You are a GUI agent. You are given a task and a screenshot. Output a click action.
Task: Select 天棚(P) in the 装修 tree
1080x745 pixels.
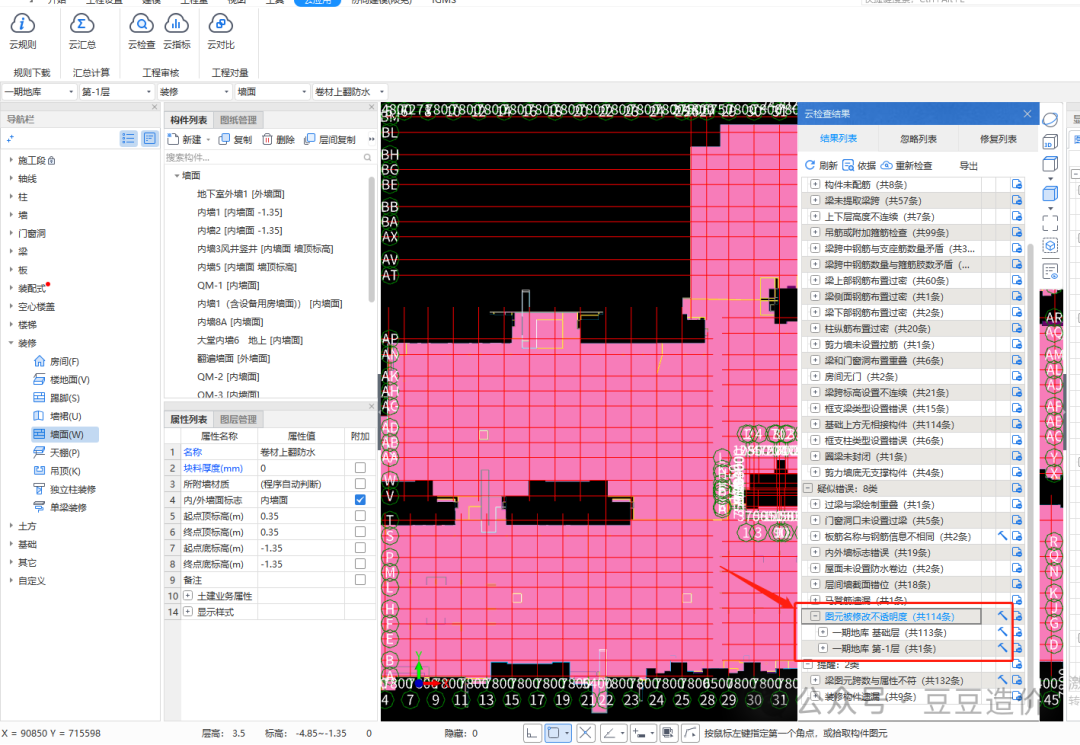pos(64,453)
